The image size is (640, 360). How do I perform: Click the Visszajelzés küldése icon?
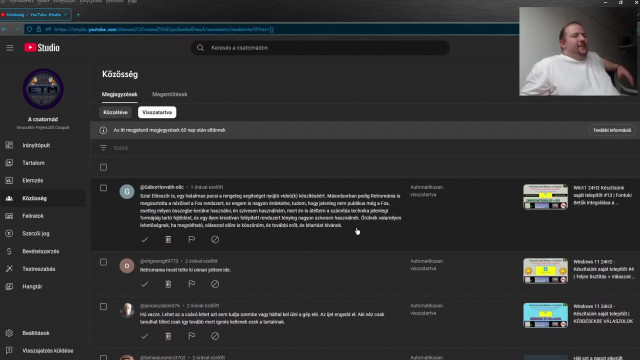click(x=9, y=351)
